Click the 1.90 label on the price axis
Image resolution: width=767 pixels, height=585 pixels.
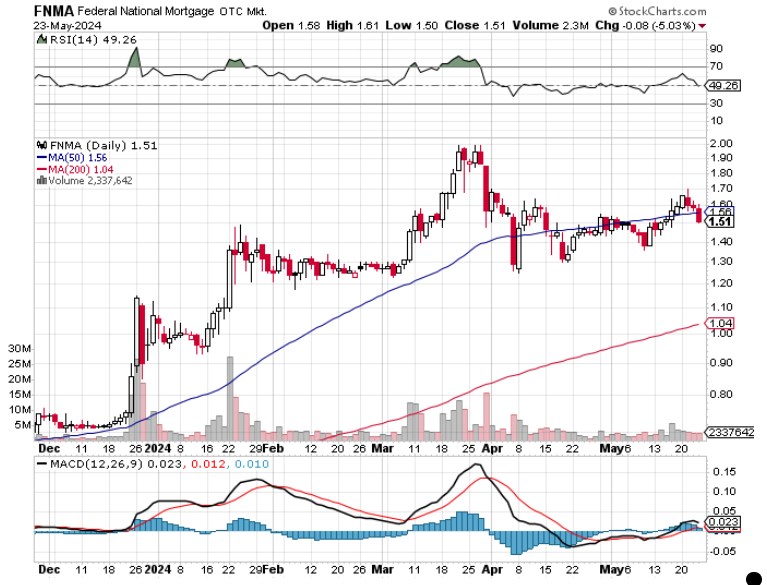point(721,158)
